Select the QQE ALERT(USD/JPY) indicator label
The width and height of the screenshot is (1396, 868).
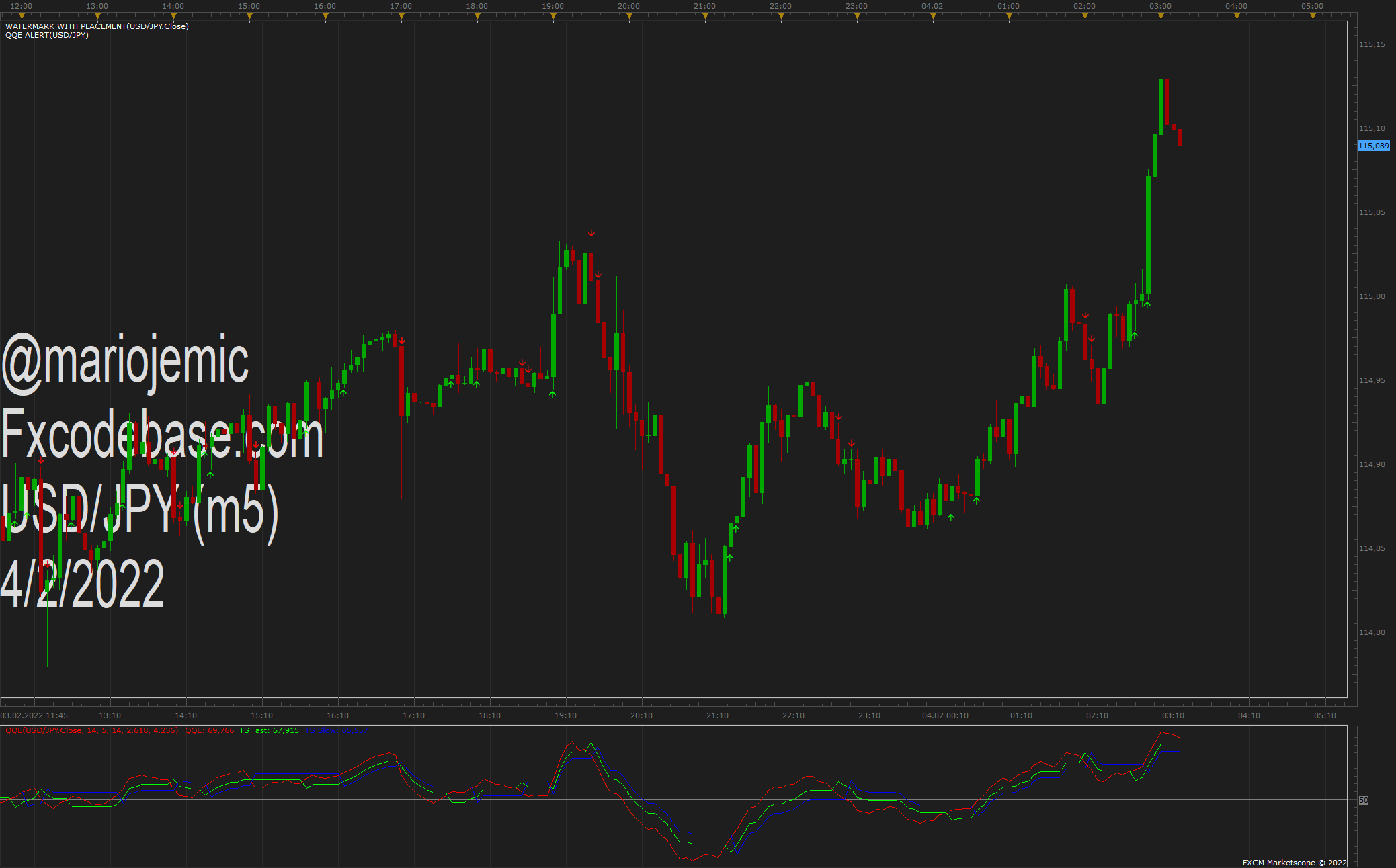[47, 35]
